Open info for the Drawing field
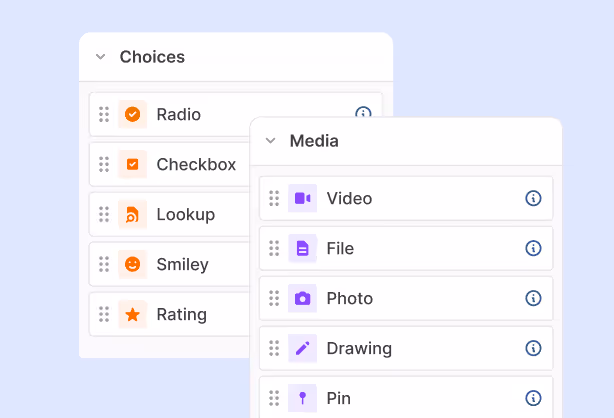Screen dimensions: 614x418 point(533,348)
